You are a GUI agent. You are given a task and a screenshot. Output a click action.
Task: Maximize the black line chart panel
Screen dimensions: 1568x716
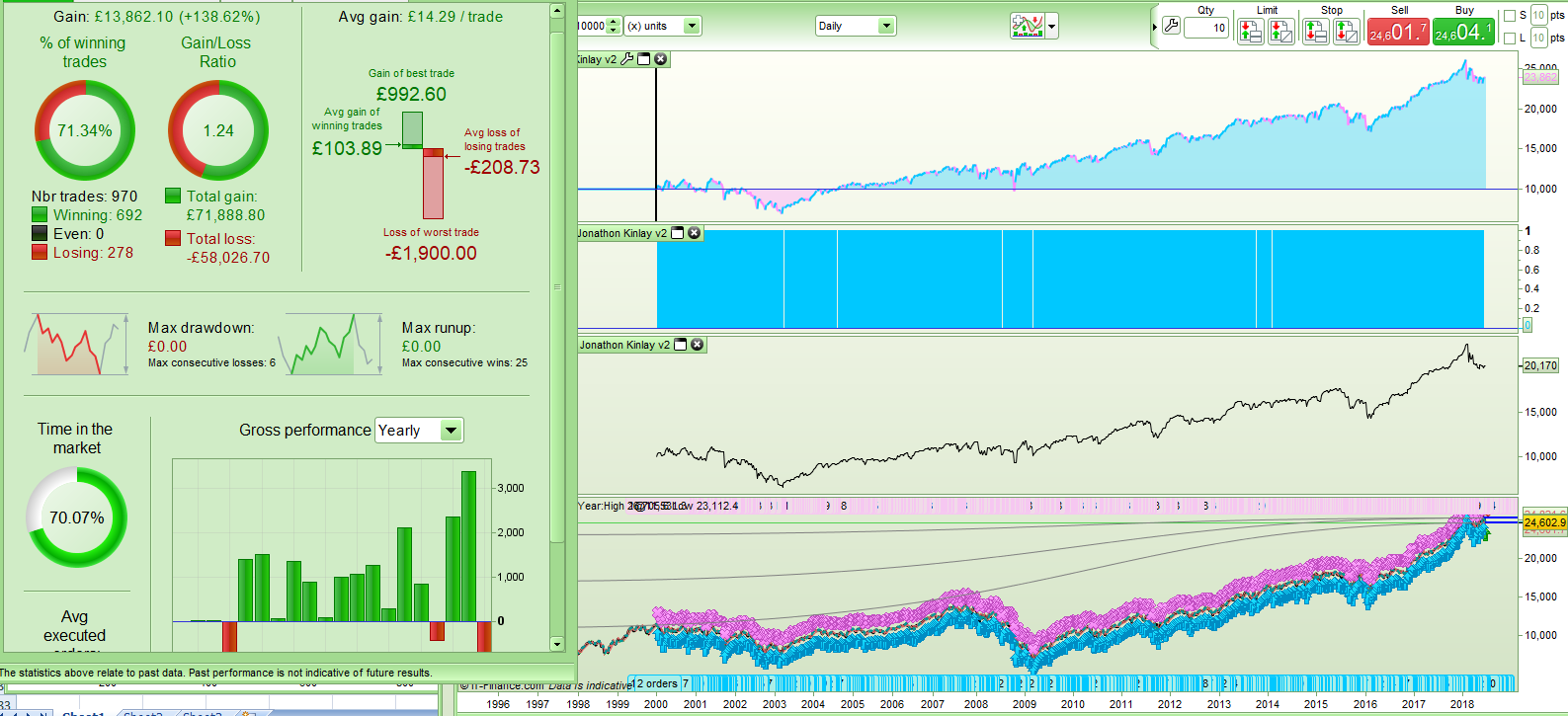pyautogui.click(x=681, y=345)
